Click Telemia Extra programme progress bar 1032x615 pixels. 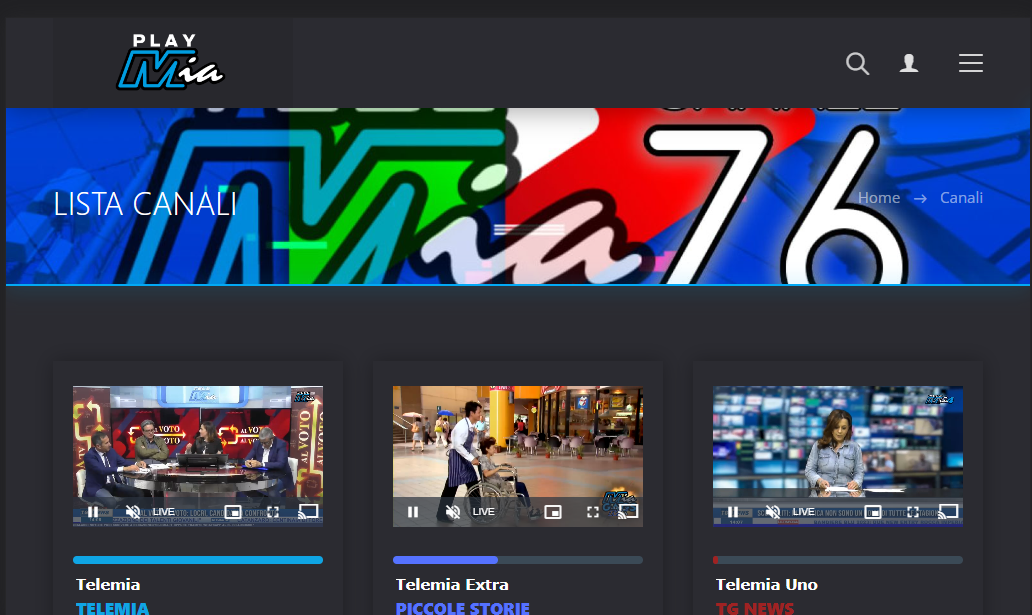pos(517,560)
